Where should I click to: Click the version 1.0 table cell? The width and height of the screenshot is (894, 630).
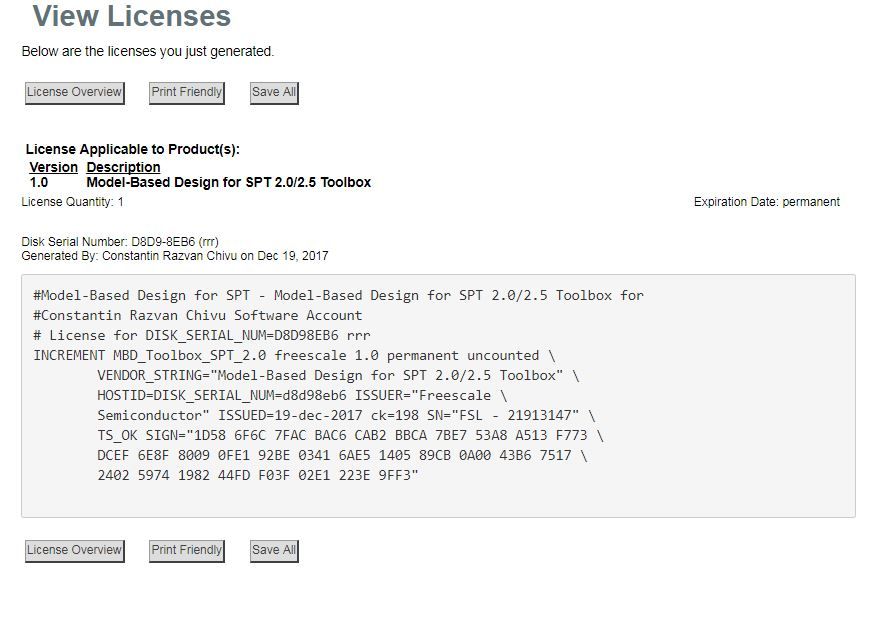(39, 182)
